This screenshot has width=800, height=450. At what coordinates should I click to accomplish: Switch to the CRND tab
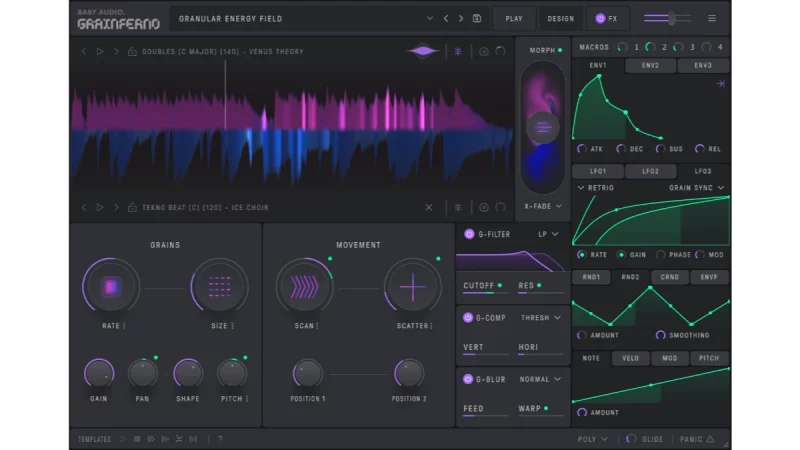click(x=669, y=277)
